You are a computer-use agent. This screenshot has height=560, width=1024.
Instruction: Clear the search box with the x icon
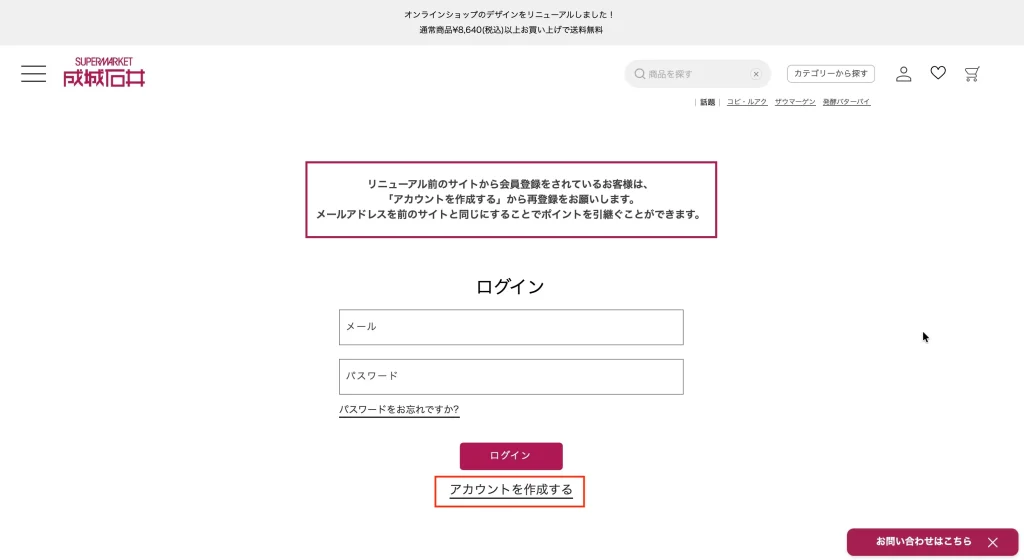756,74
